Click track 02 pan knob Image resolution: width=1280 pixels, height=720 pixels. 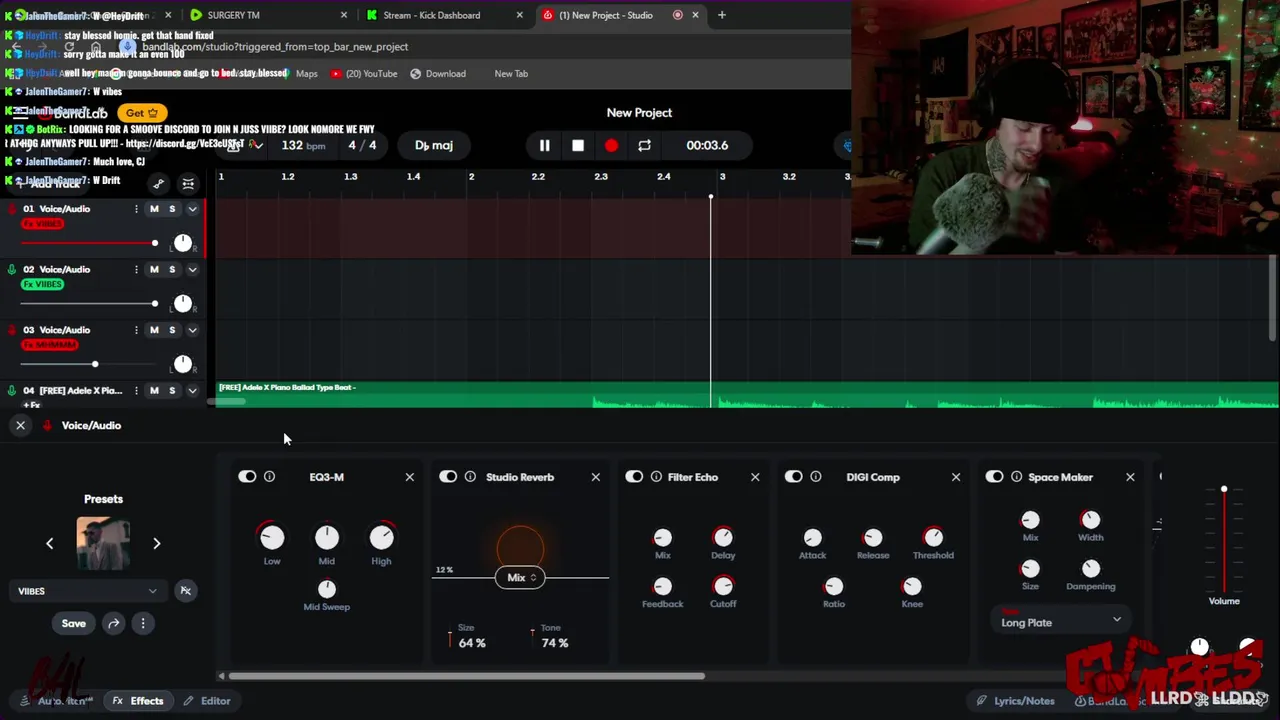coord(183,303)
